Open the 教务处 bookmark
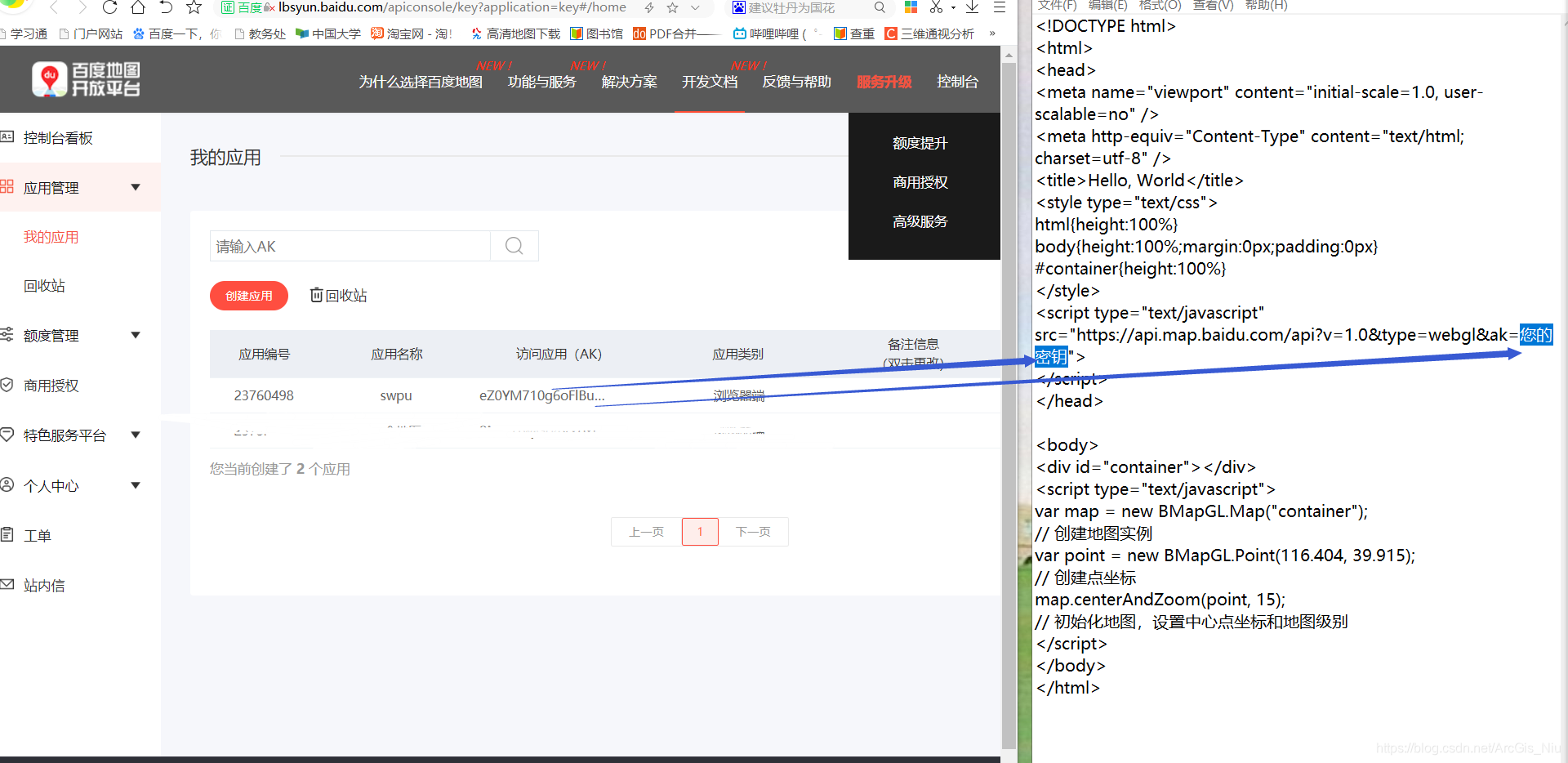The height and width of the screenshot is (763, 1568). (x=260, y=33)
